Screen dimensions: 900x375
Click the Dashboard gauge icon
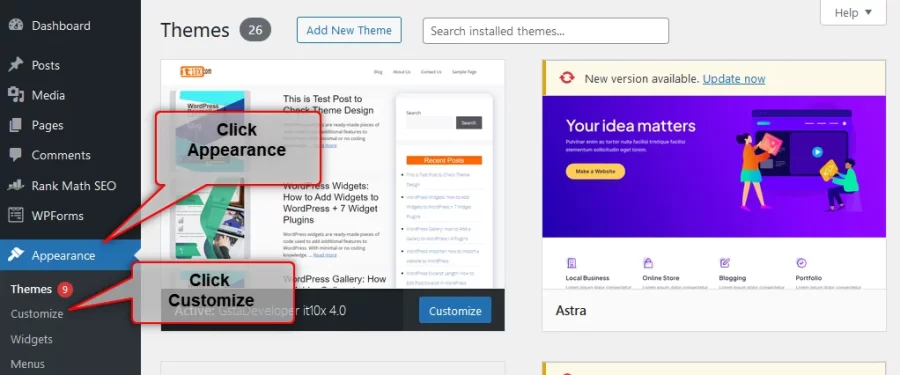15,26
